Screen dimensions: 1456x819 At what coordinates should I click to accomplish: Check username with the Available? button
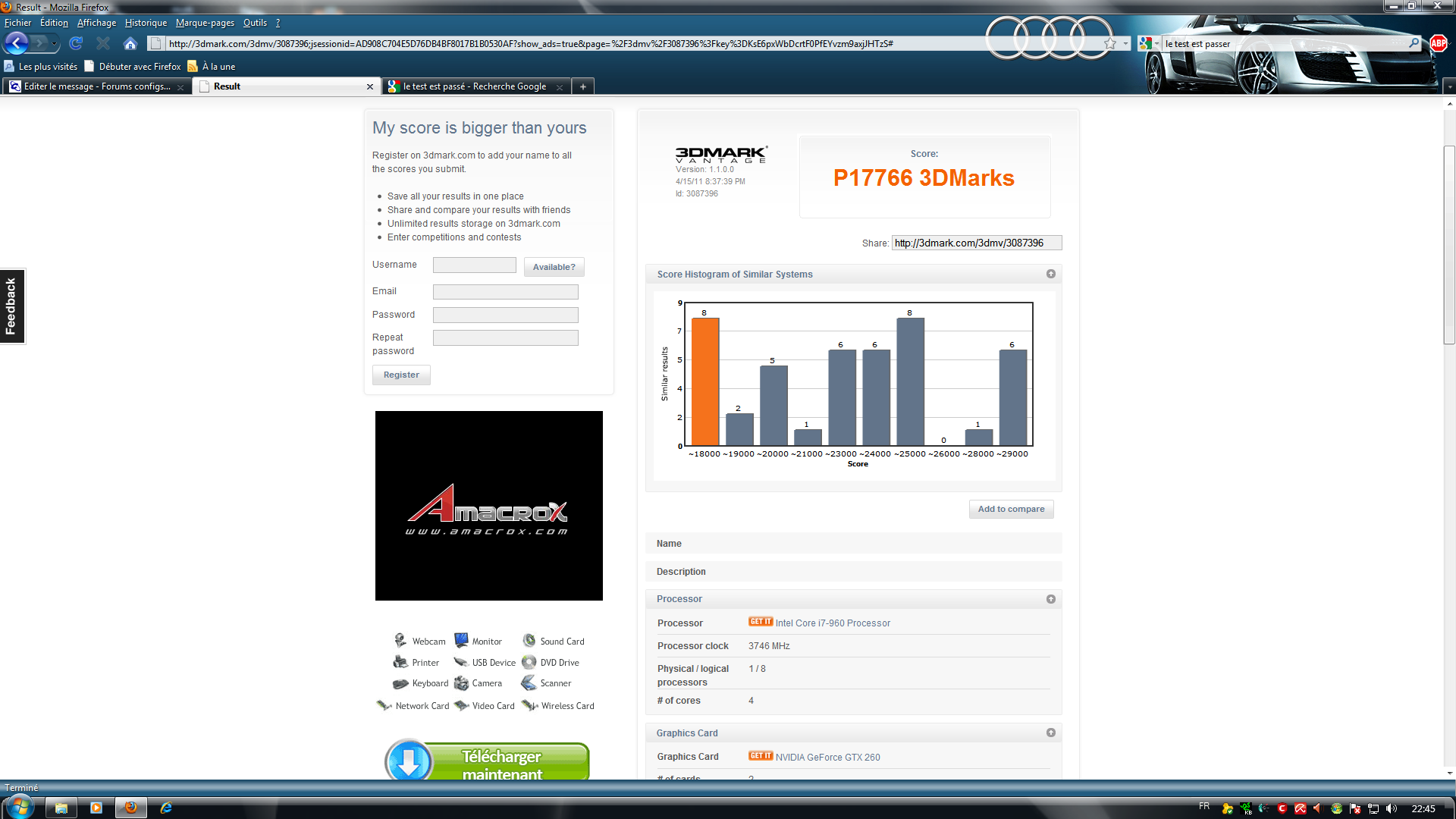click(554, 267)
